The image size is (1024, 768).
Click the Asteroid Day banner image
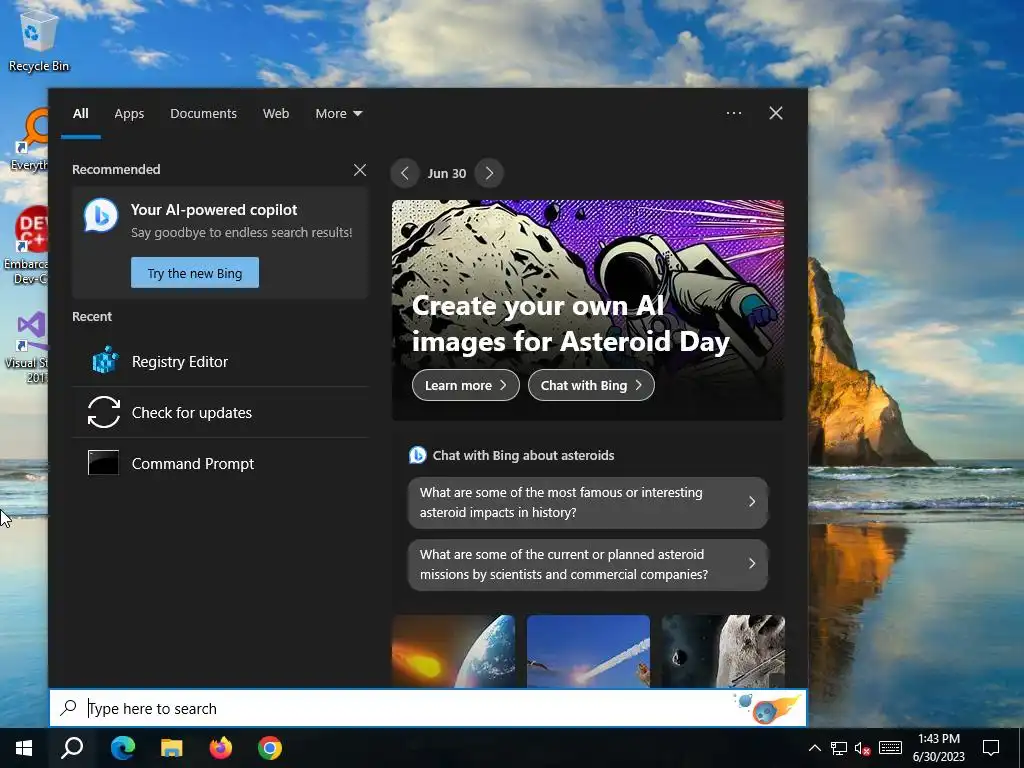588,310
